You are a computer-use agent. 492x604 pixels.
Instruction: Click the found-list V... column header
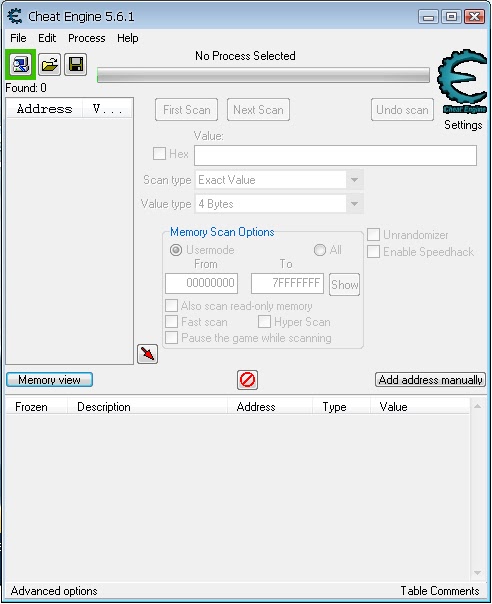pyautogui.click(x=107, y=109)
